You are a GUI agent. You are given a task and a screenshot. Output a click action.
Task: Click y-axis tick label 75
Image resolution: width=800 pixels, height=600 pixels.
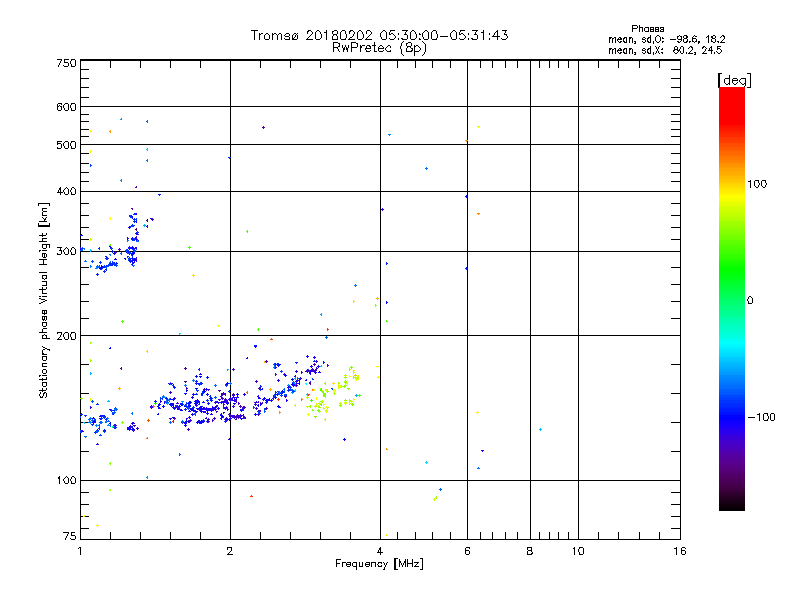click(x=70, y=536)
